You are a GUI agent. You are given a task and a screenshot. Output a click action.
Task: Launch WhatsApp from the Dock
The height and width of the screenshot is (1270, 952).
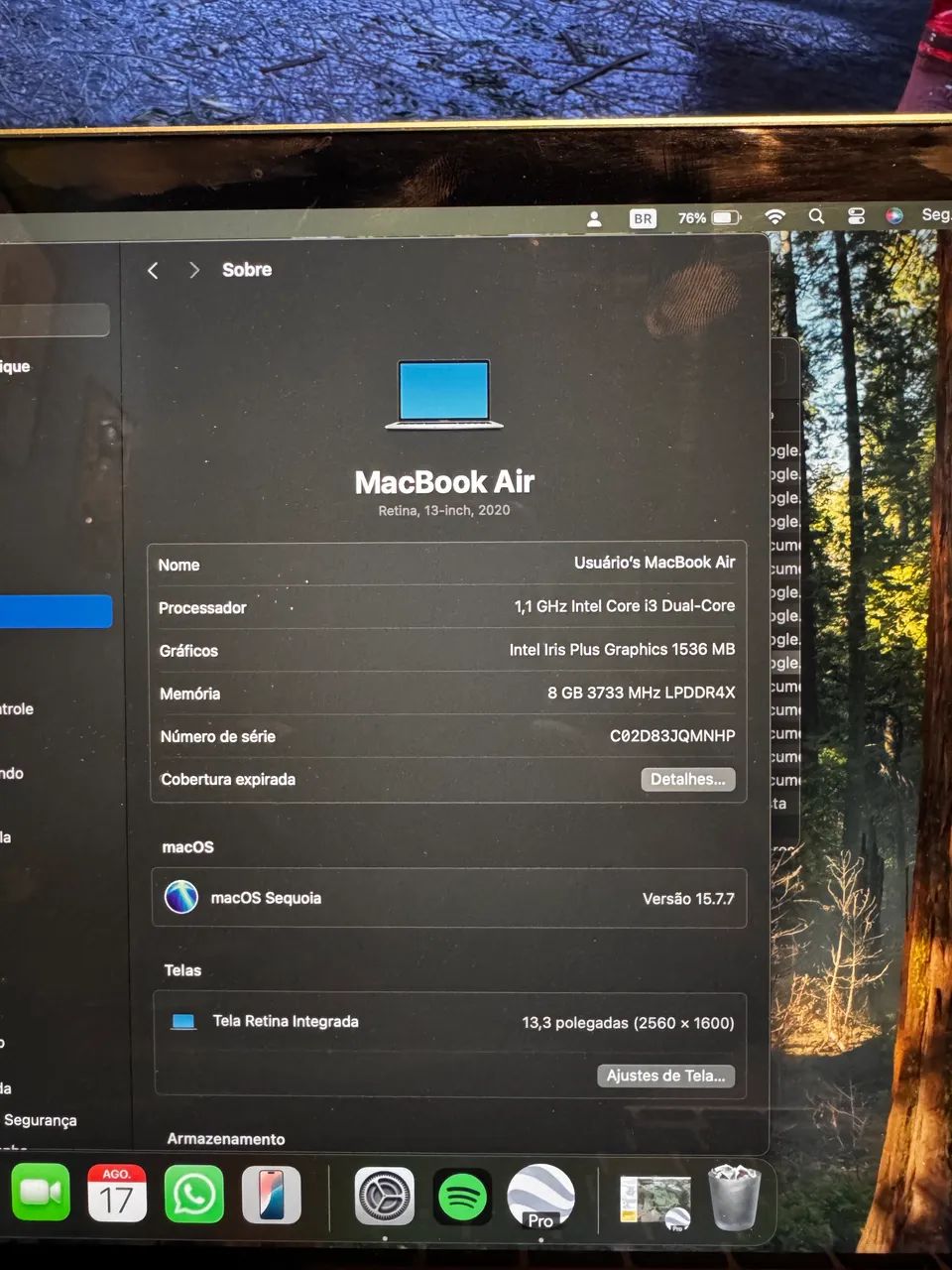tap(193, 1195)
